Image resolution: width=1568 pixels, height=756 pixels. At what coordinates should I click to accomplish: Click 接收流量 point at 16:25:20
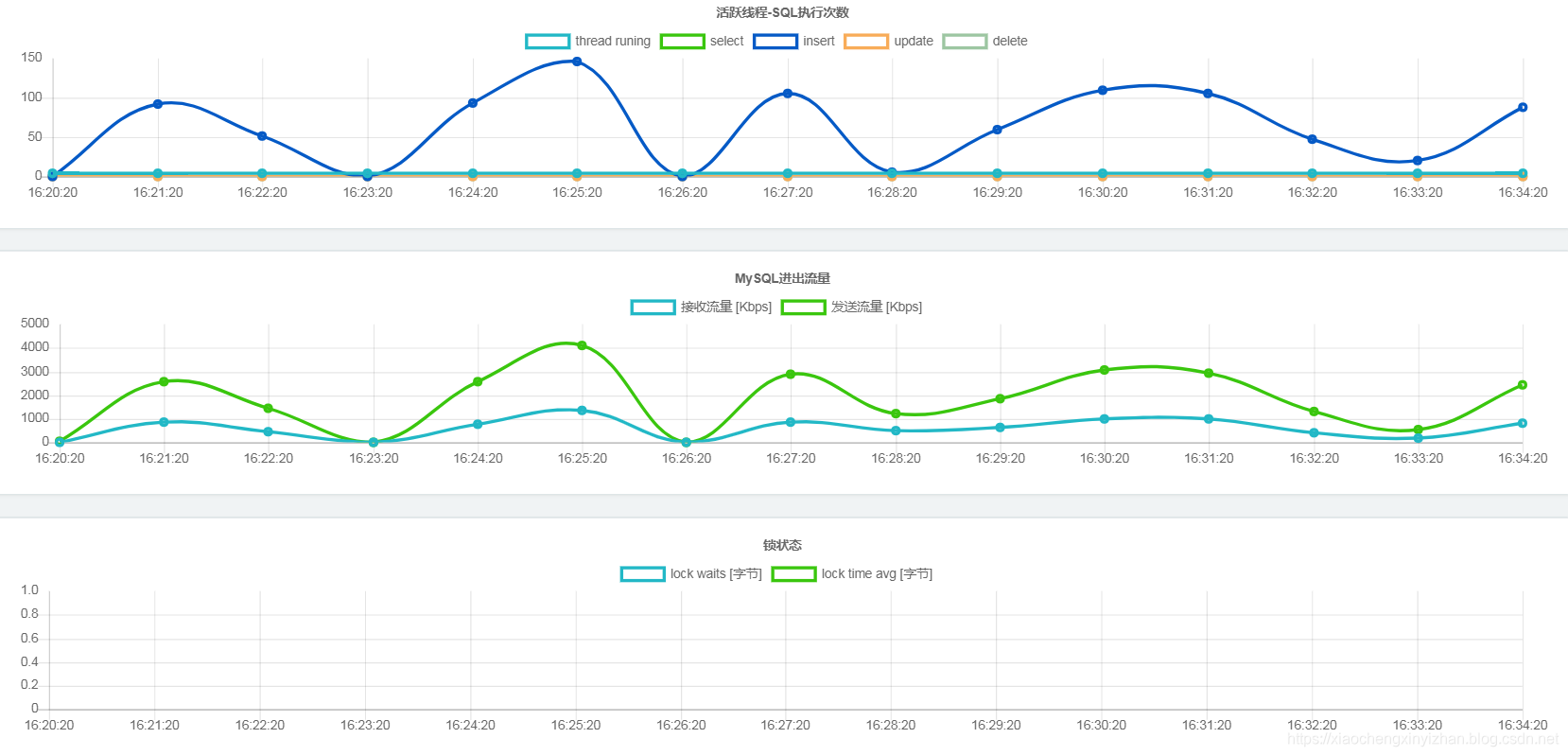pos(582,411)
